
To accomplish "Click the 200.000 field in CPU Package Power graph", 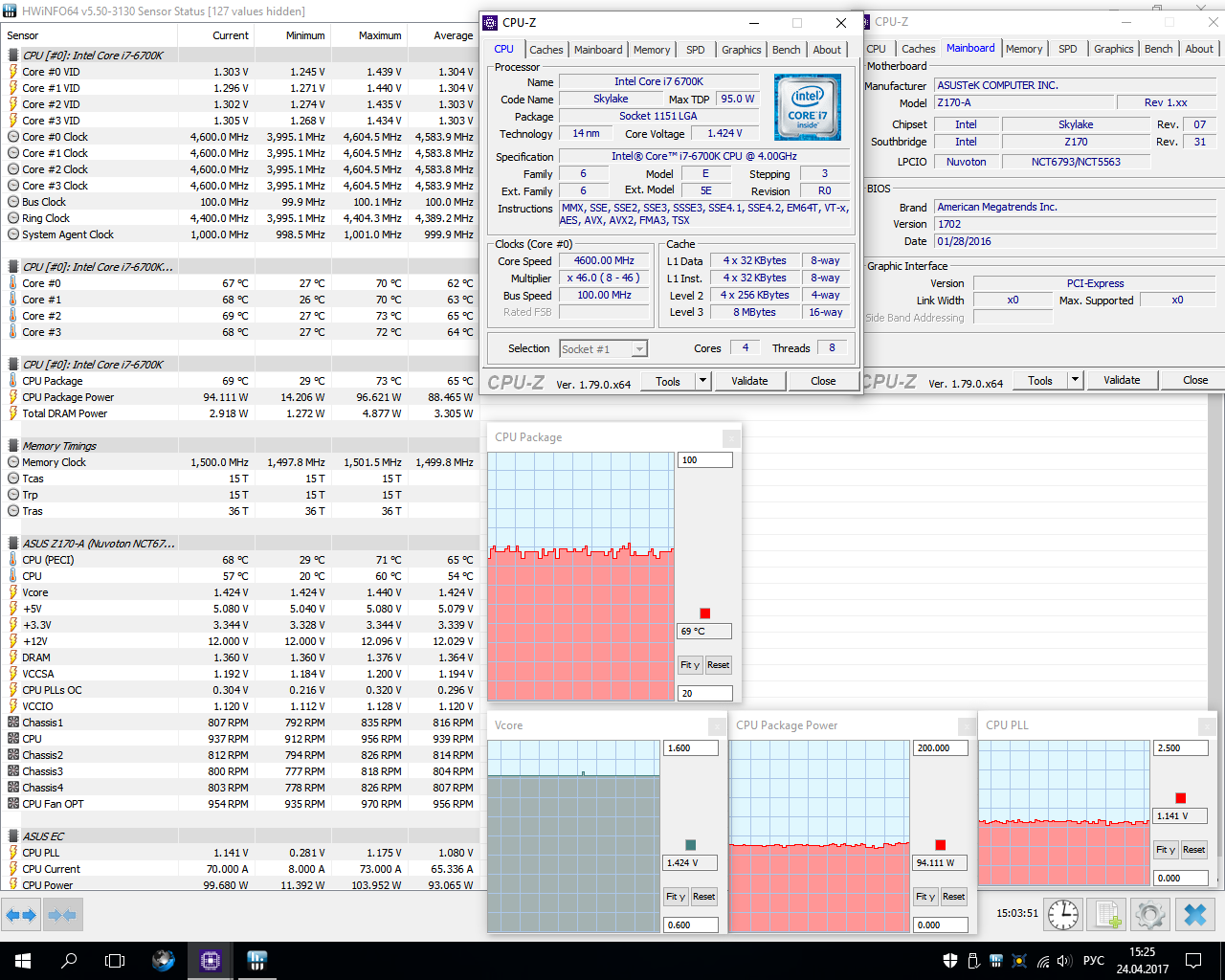I will tap(941, 748).
